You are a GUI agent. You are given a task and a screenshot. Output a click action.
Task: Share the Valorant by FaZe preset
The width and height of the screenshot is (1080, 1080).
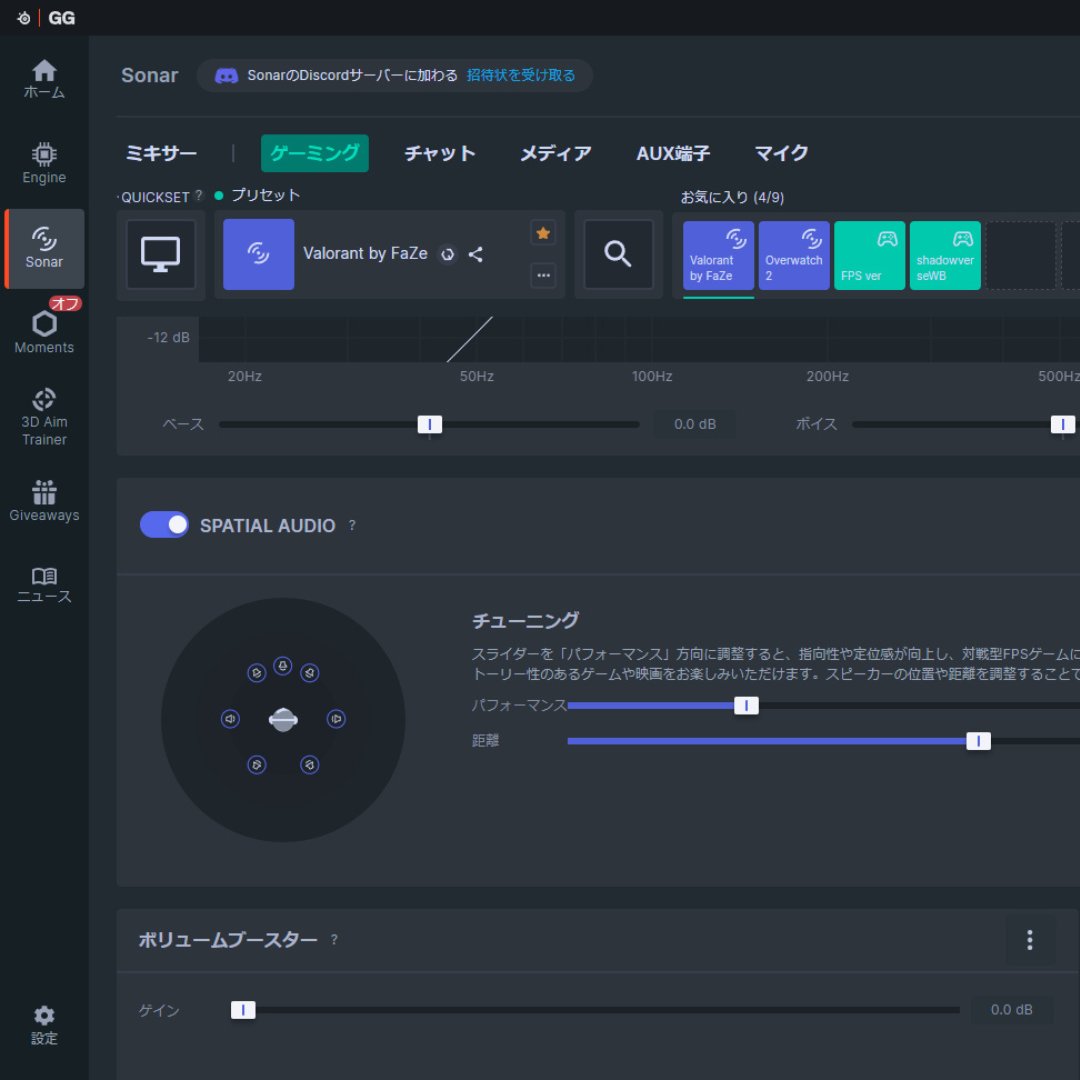475,254
